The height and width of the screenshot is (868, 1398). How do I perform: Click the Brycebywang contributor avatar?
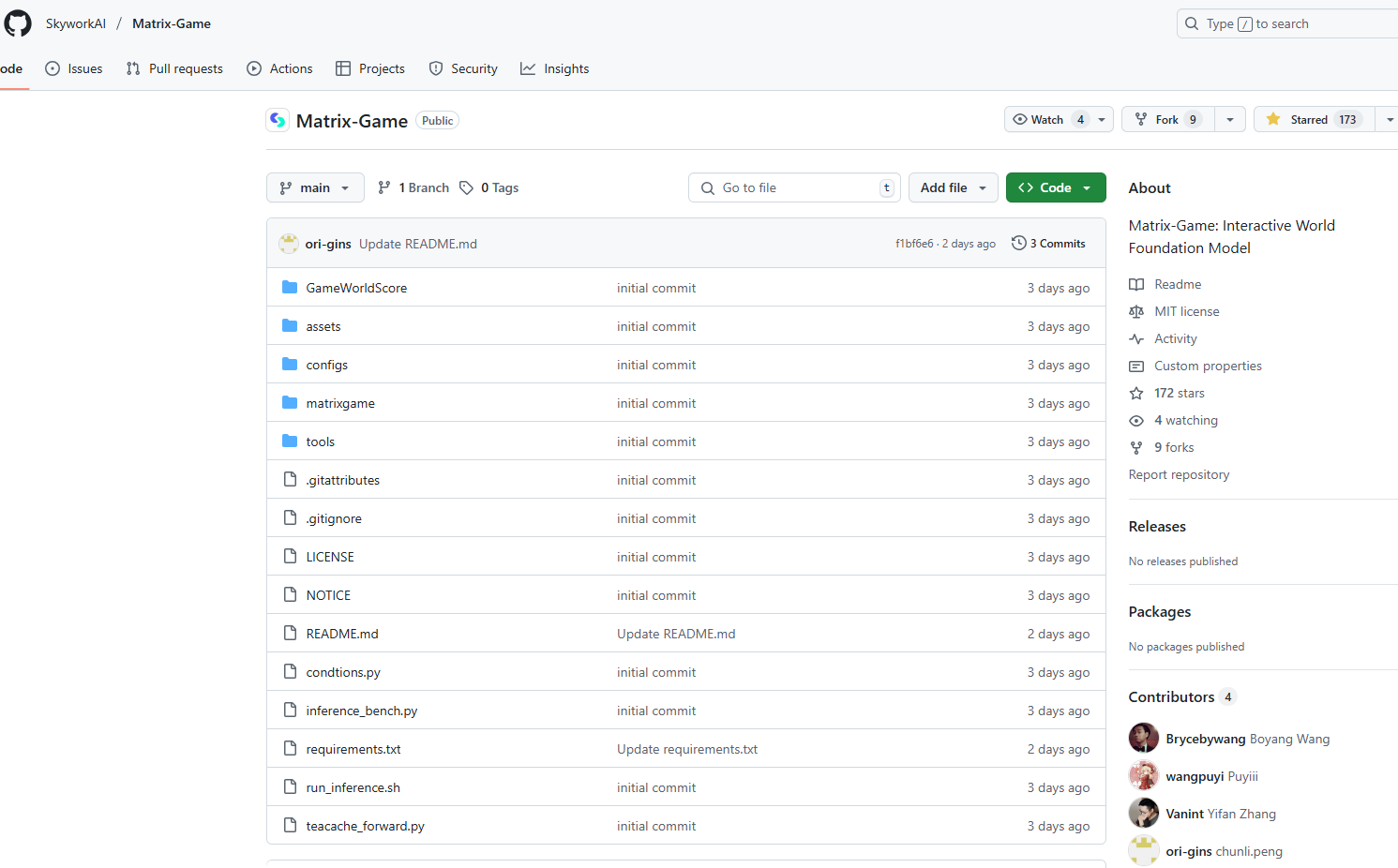pyautogui.click(x=1144, y=738)
